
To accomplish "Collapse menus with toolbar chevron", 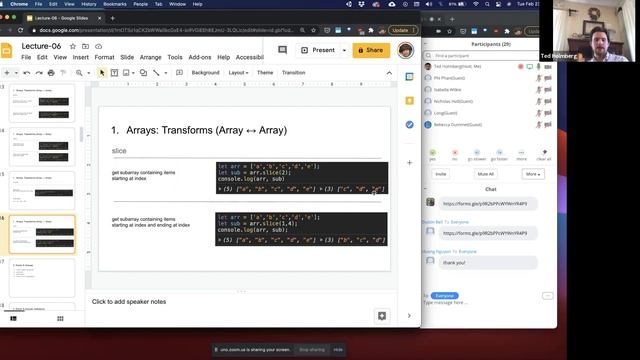I will [x=389, y=73].
